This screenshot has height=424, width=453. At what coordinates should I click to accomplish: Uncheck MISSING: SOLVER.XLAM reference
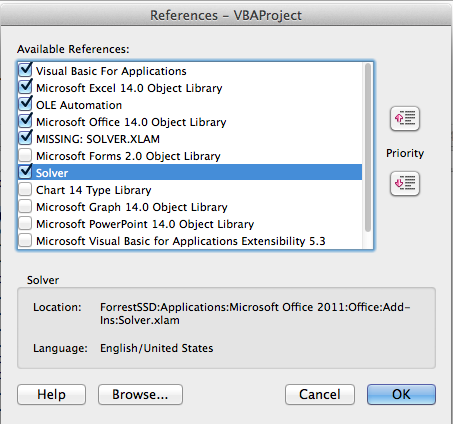tap(25, 138)
